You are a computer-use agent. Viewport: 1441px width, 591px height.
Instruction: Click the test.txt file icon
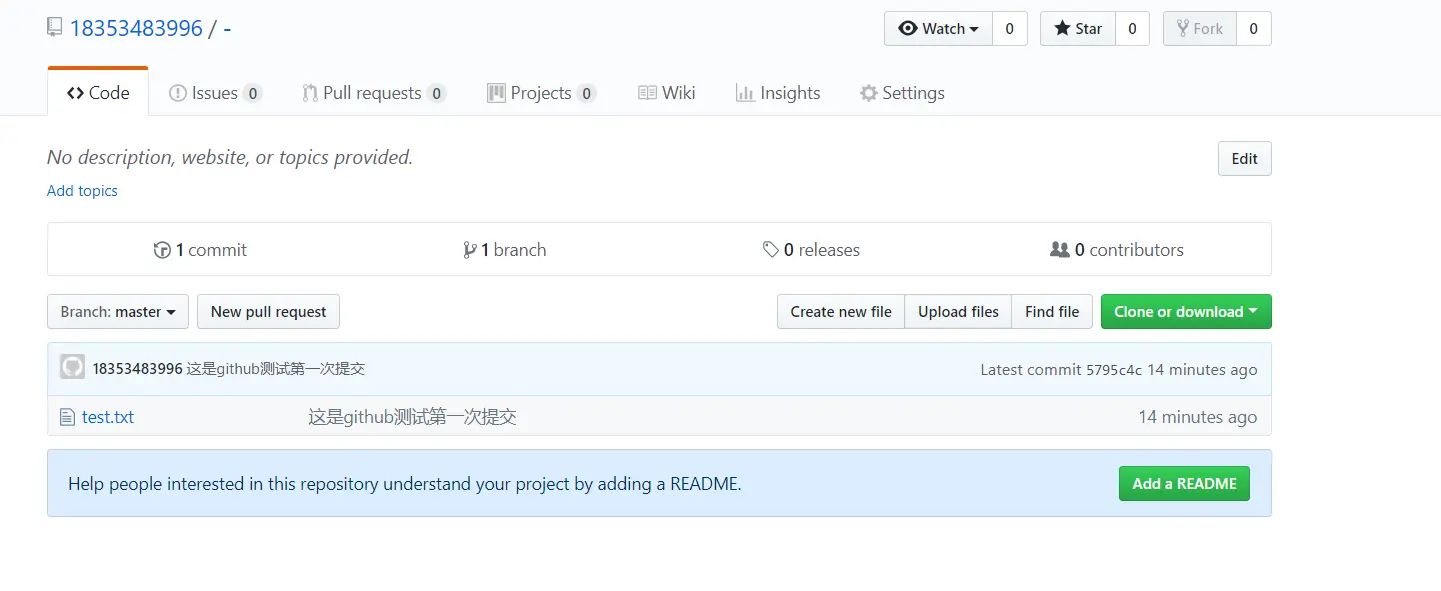pos(67,417)
